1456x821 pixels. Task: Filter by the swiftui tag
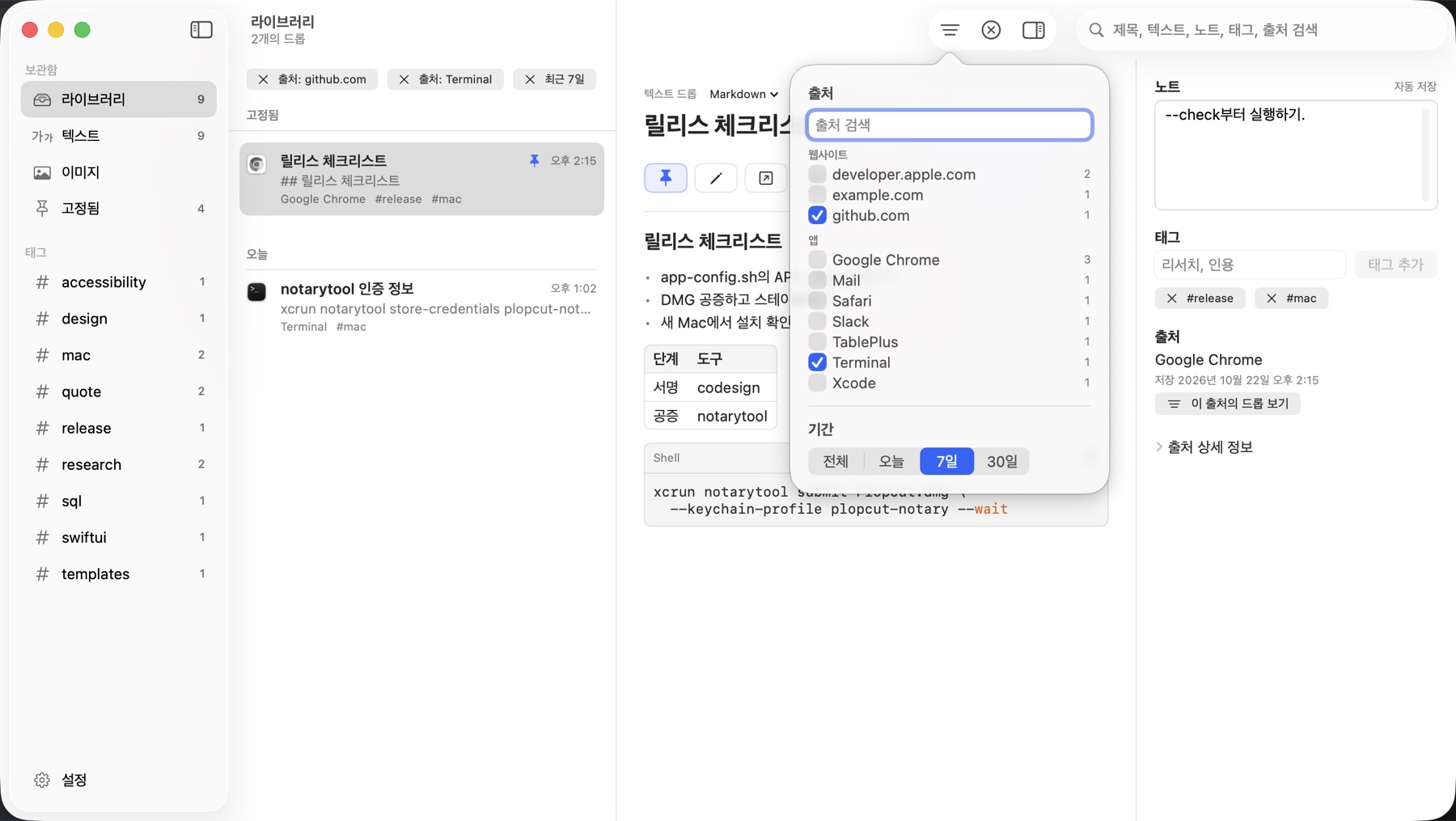(118, 537)
